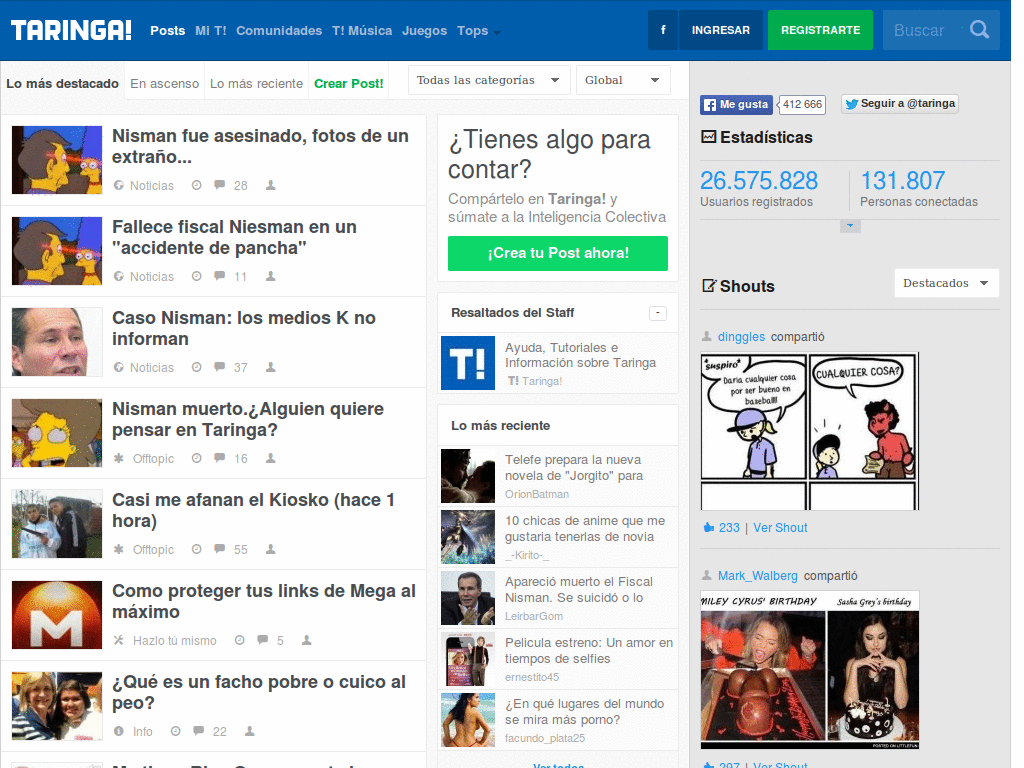Open 10 chicas de anime post
1024x768 pixels.
pos(584,528)
